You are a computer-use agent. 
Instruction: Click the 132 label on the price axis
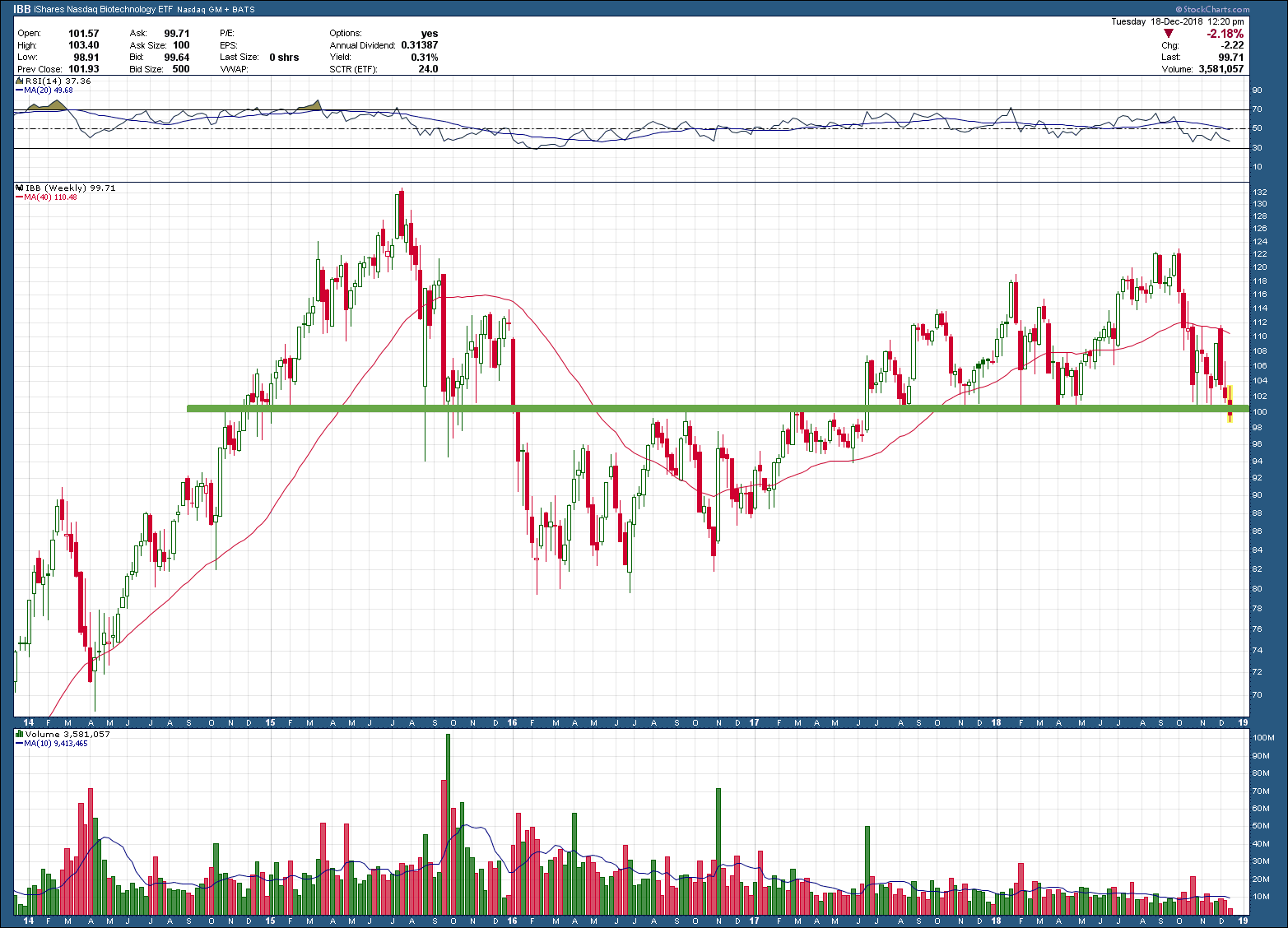(x=1259, y=192)
